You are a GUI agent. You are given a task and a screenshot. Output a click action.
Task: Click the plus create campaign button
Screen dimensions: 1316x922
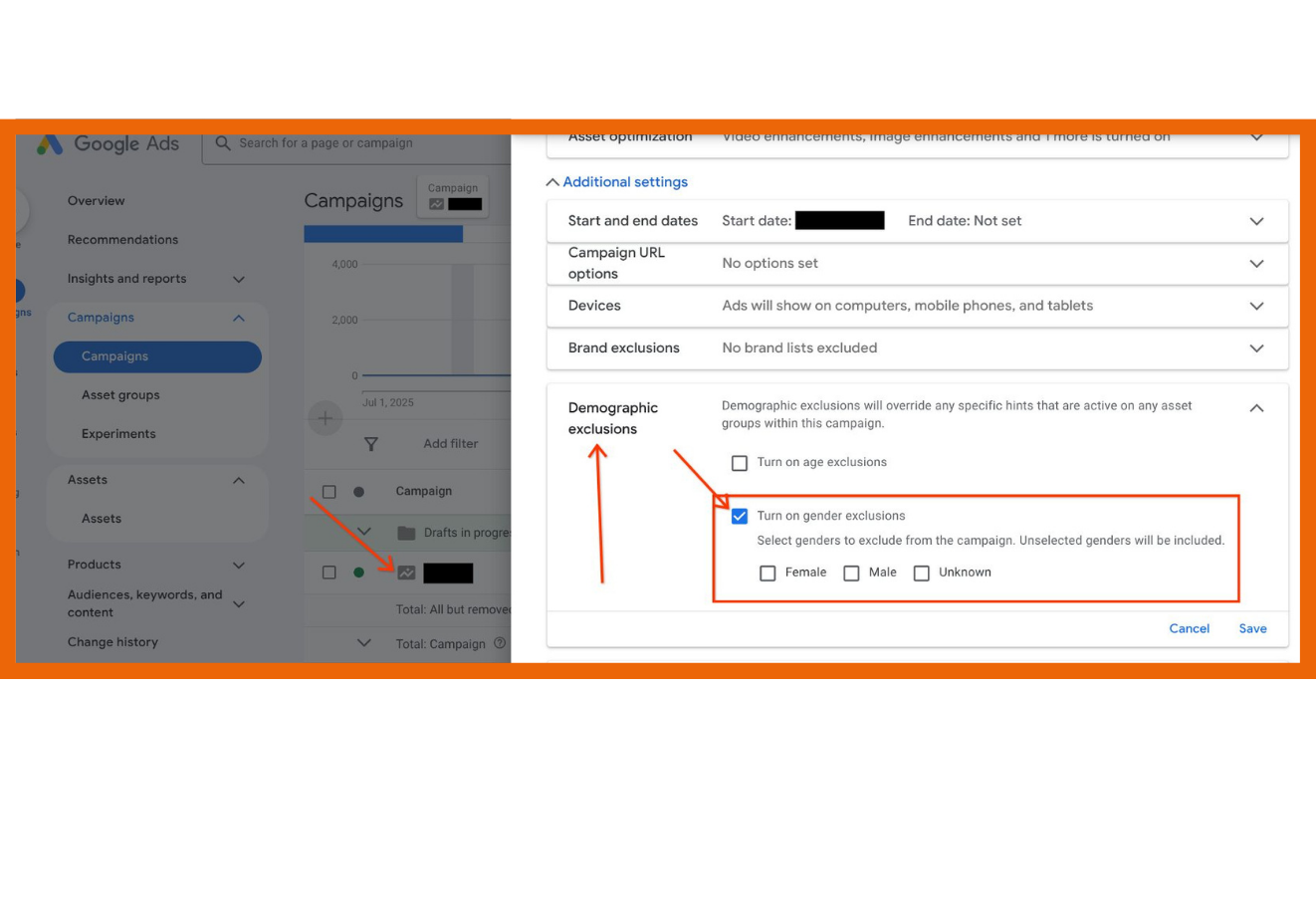point(325,418)
